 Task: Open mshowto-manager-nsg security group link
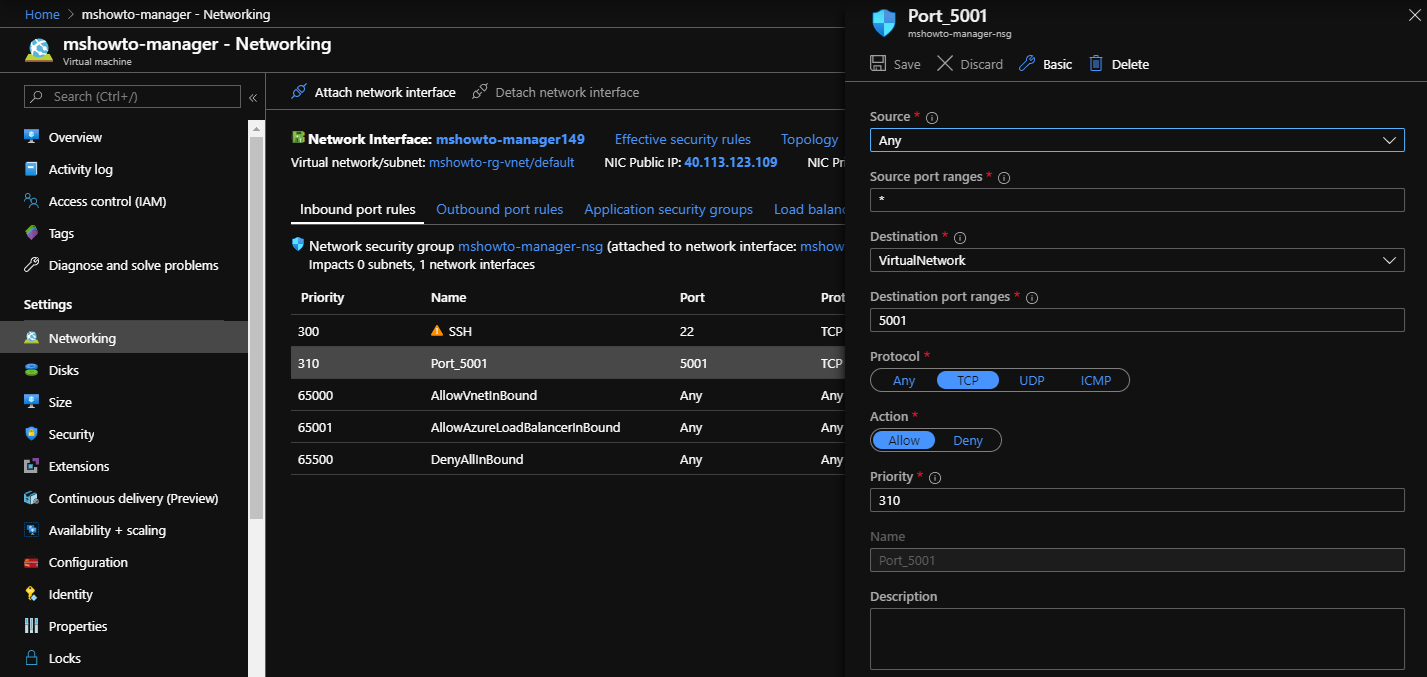coord(530,246)
